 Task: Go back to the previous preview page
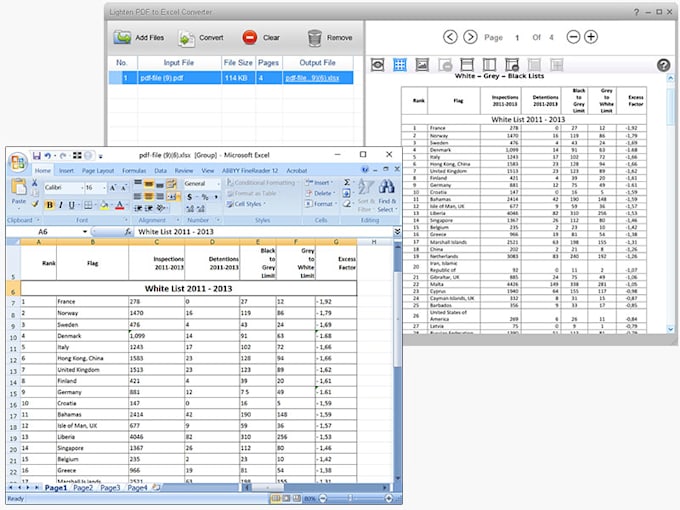449,37
